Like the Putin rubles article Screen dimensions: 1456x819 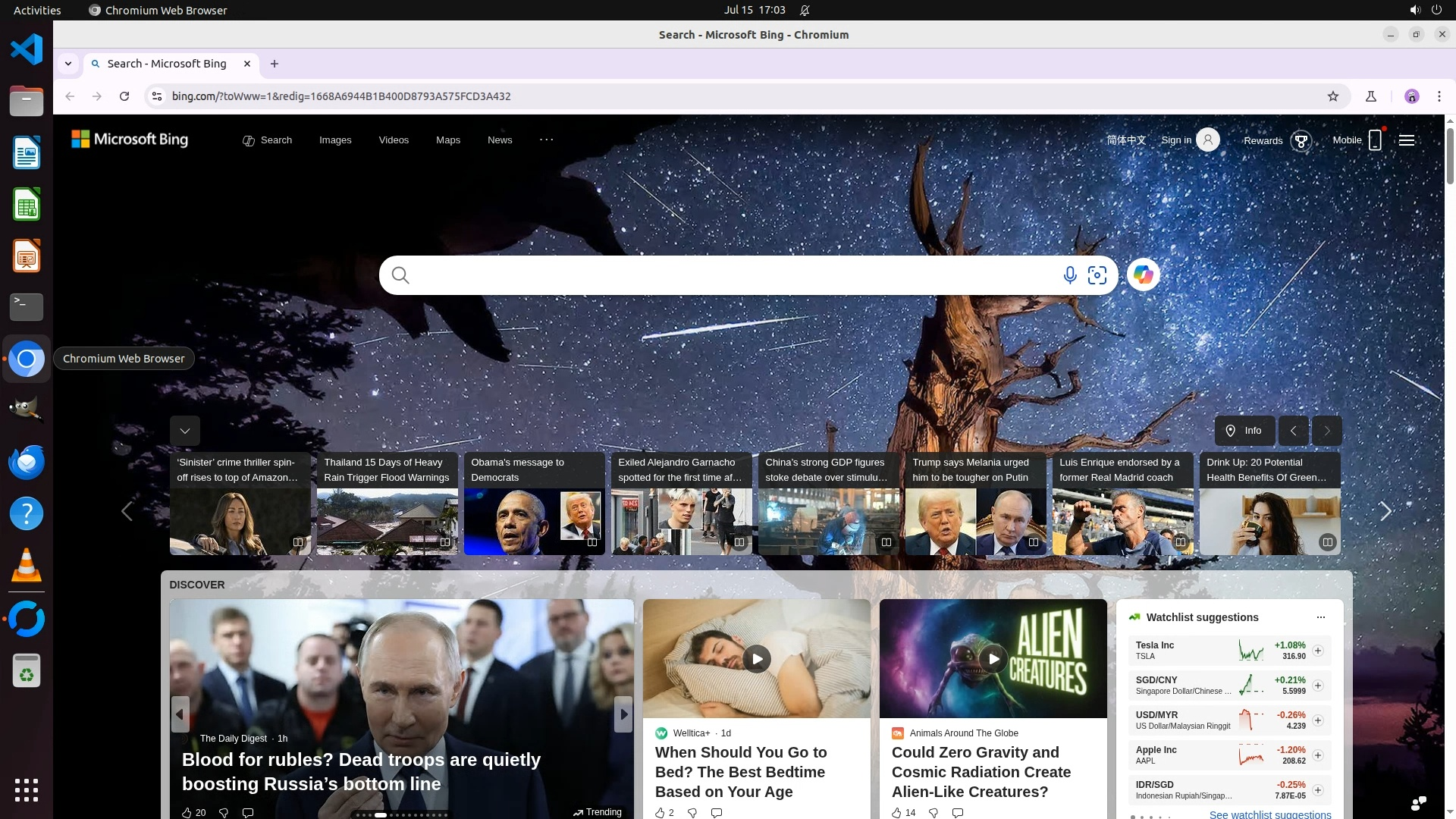[x=187, y=812]
